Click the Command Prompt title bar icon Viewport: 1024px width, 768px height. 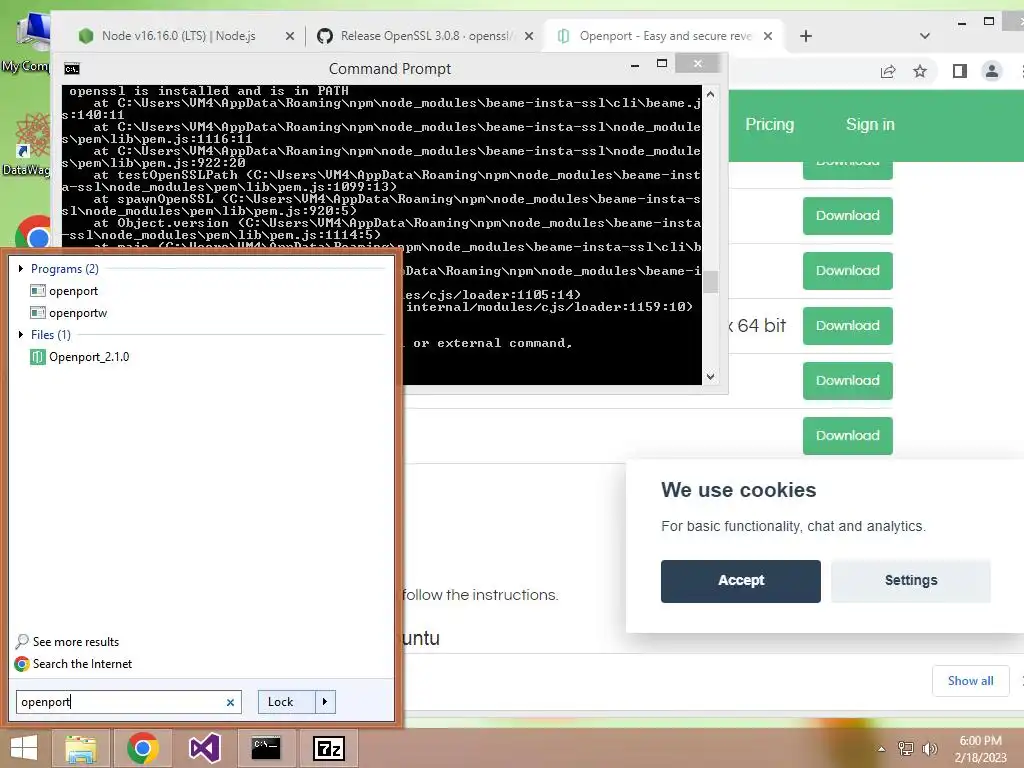pyautogui.click(x=72, y=69)
